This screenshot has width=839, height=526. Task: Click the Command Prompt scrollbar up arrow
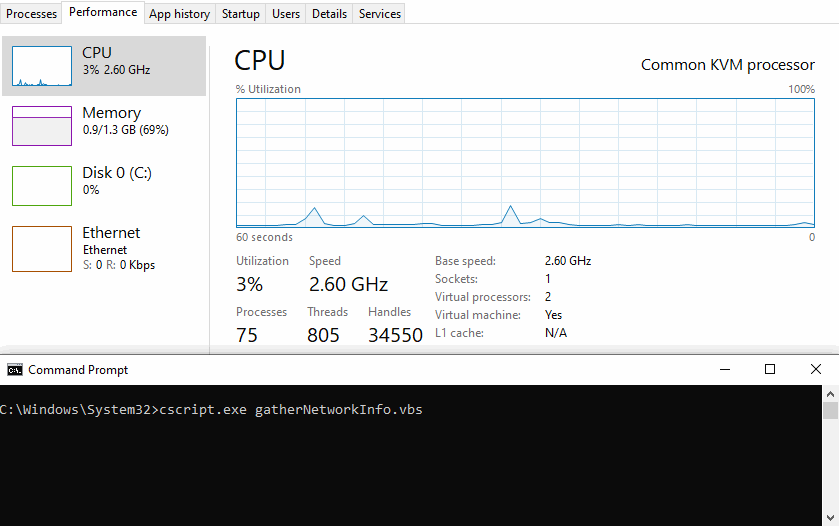click(830, 393)
